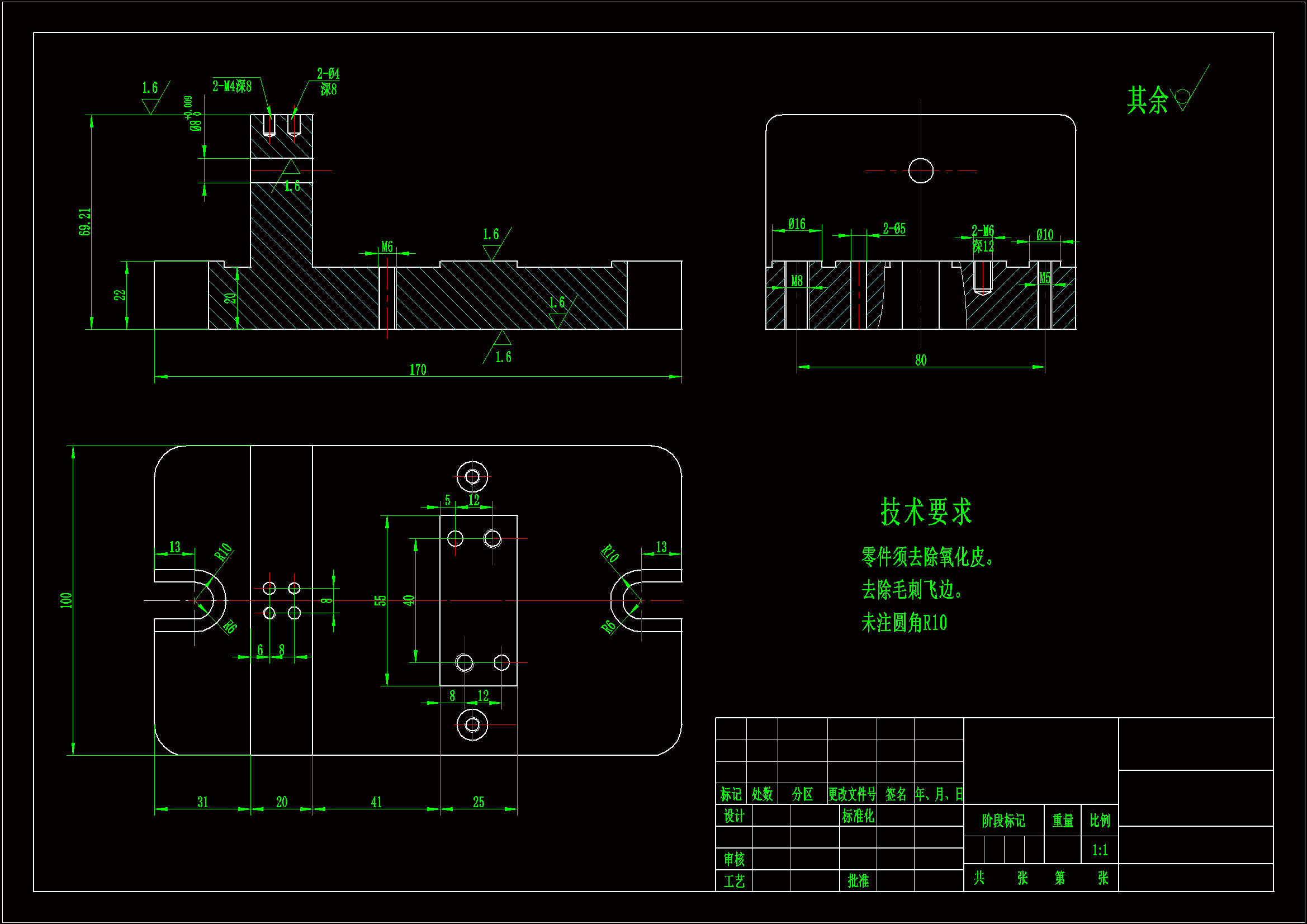Select the 80 width dimension
This screenshot has width=1307, height=924.
(x=921, y=360)
